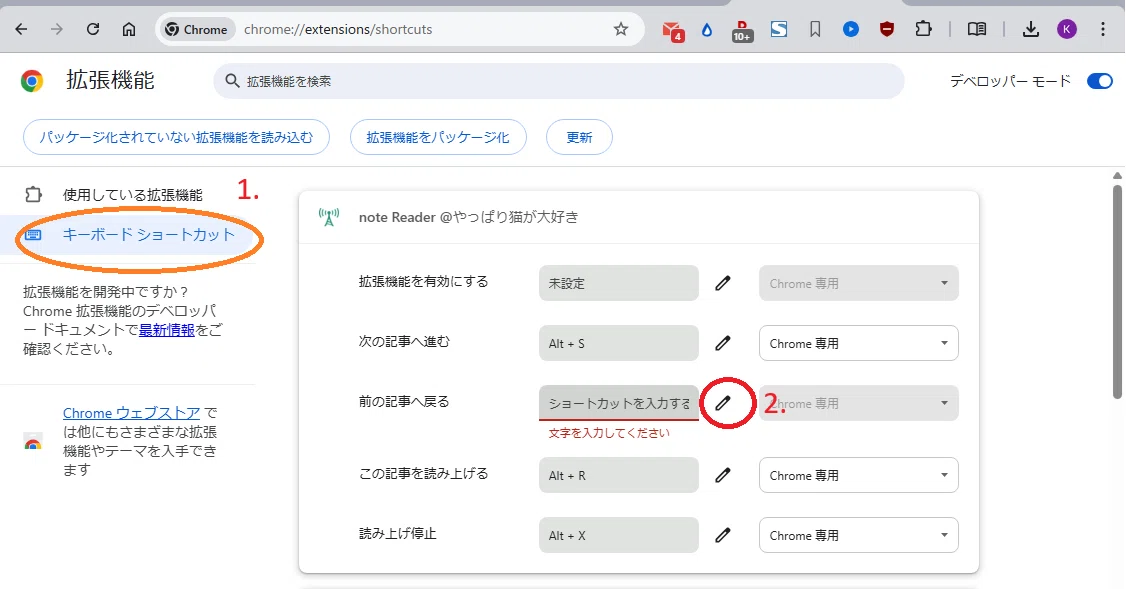The height and width of the screenshot is (589, 1126).
Task: Open the purple K profile avatar
Action: pos(1067,29)
